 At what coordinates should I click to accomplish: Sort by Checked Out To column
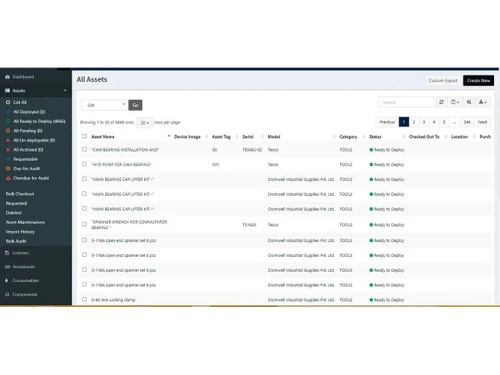point(424,137)
